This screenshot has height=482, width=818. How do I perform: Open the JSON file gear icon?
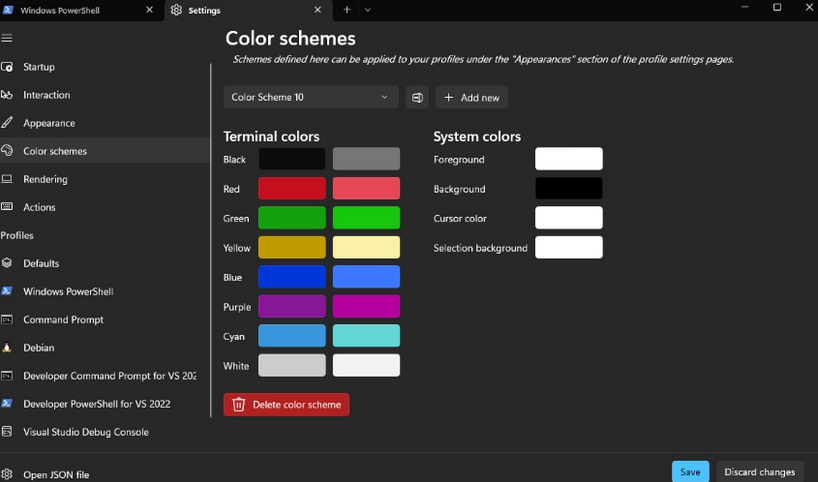click(x=7, y=474)
